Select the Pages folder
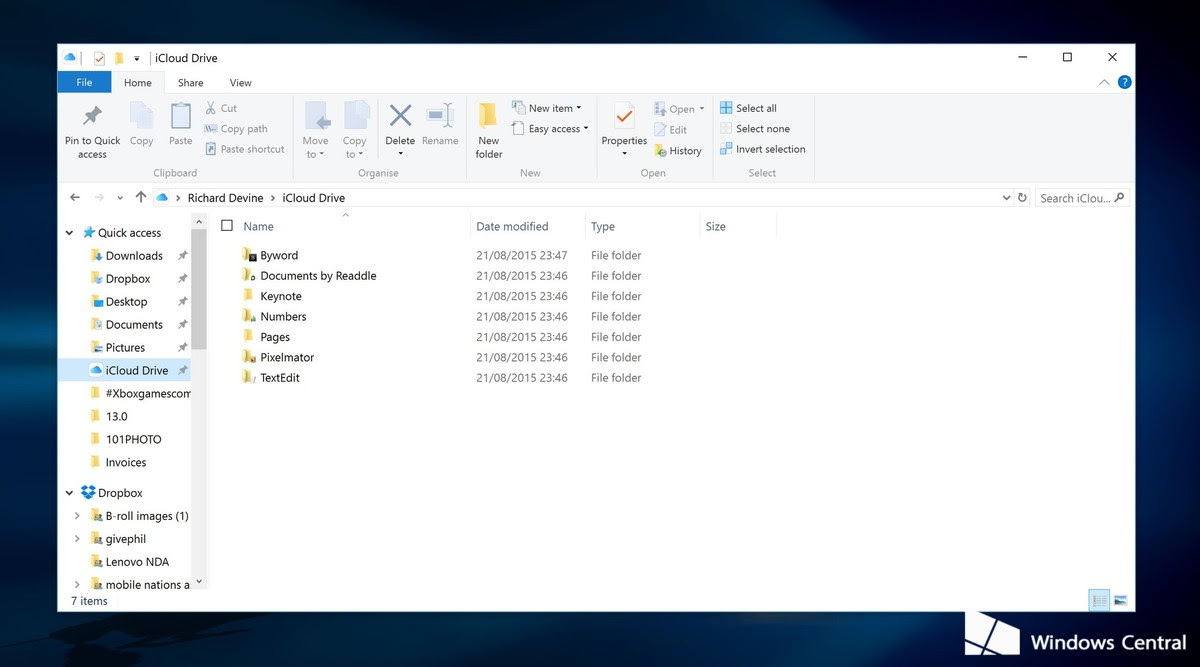This screenshot has height=667, width=1200. coord(275,337)
